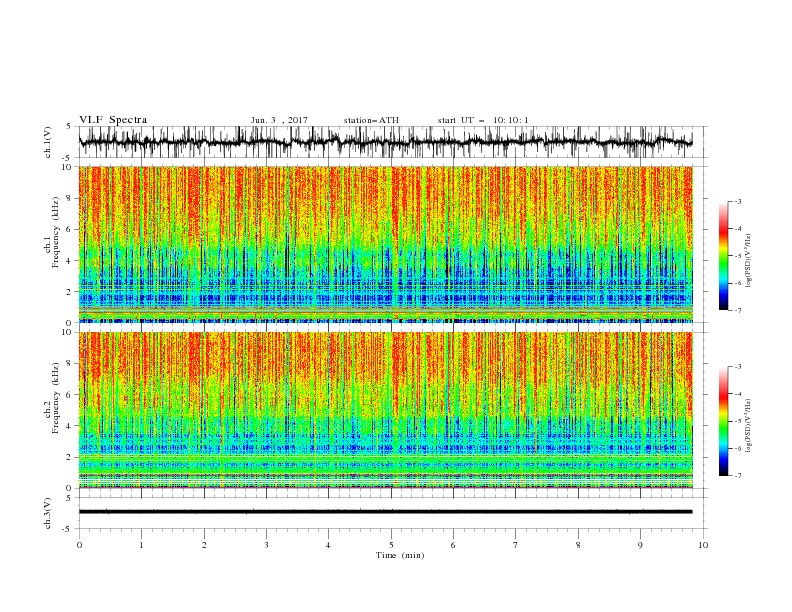This screenshot has height=612, width=792.
Task: Click the "8" tick on the time axis
Action: coord(578,545)
